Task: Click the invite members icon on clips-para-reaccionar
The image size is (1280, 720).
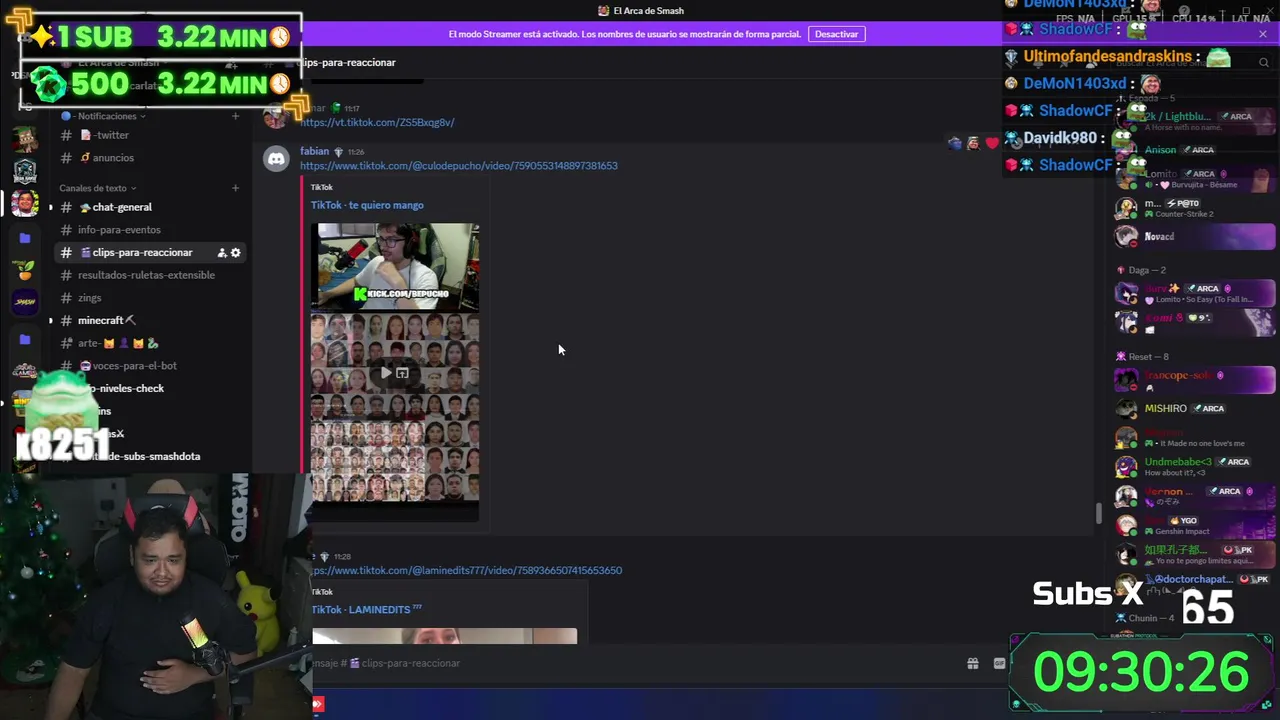Action: (x=222, y=253)
